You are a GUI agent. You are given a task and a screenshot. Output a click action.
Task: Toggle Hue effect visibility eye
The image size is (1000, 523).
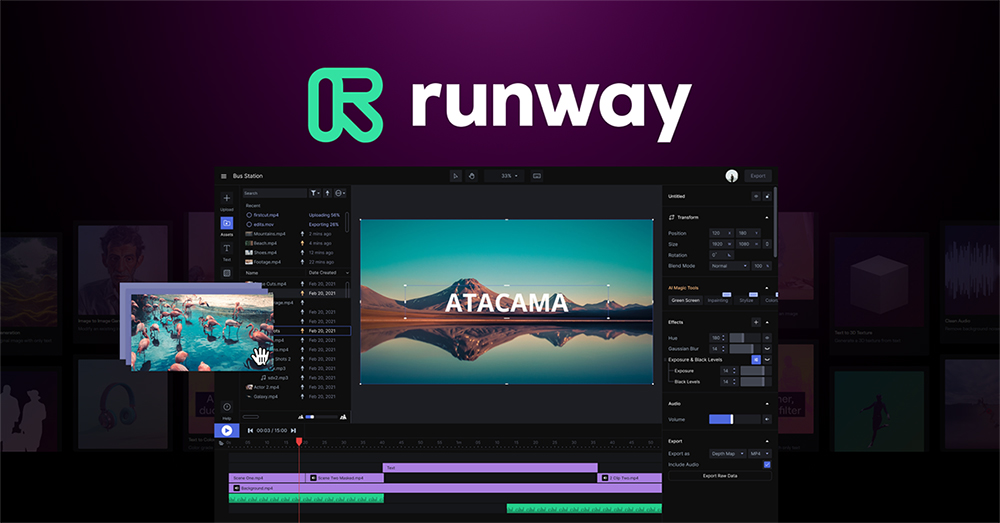pos(767,338)
